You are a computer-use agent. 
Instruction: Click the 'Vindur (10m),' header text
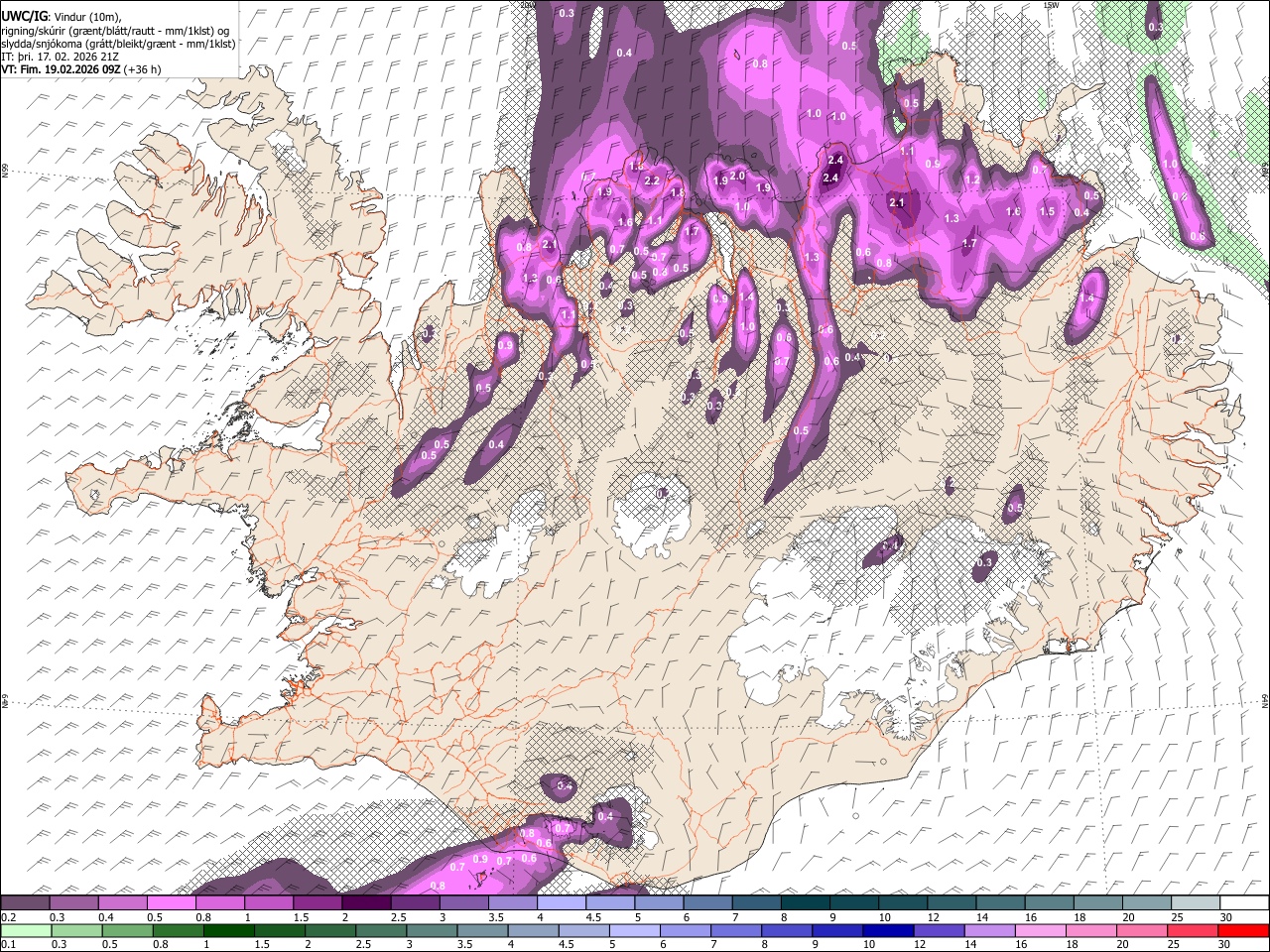pos(86,16)
